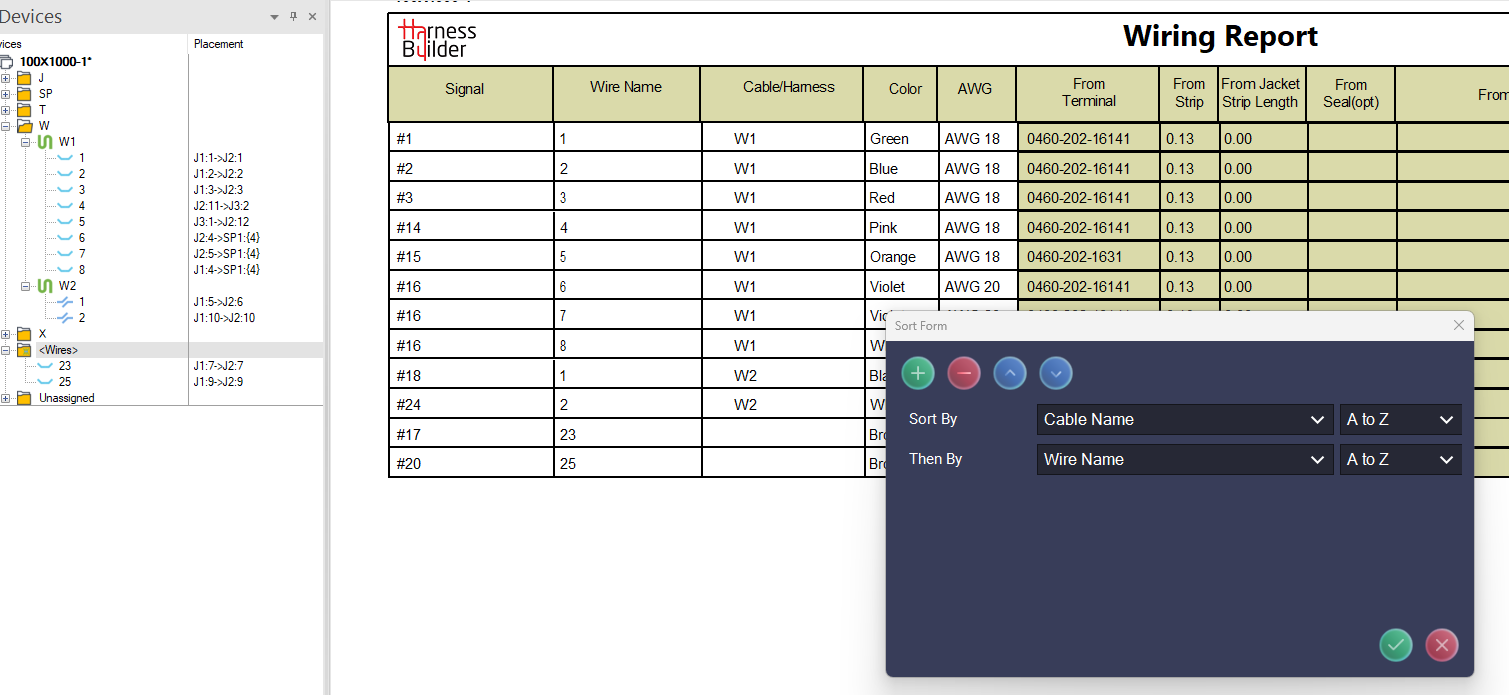
Task: Confirm sort with green checkmark button
Action: click(x=1396, y=645)
